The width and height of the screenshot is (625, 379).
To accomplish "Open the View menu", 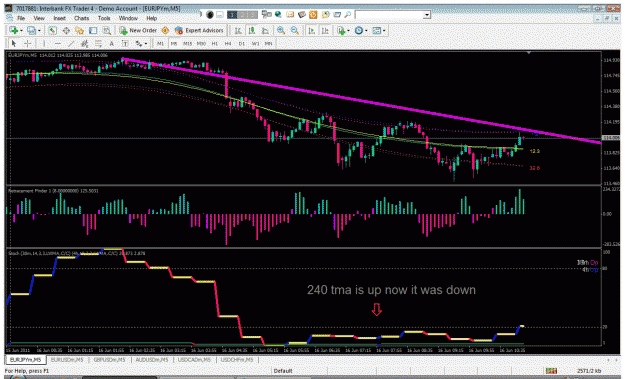I will tap(39, 18).
